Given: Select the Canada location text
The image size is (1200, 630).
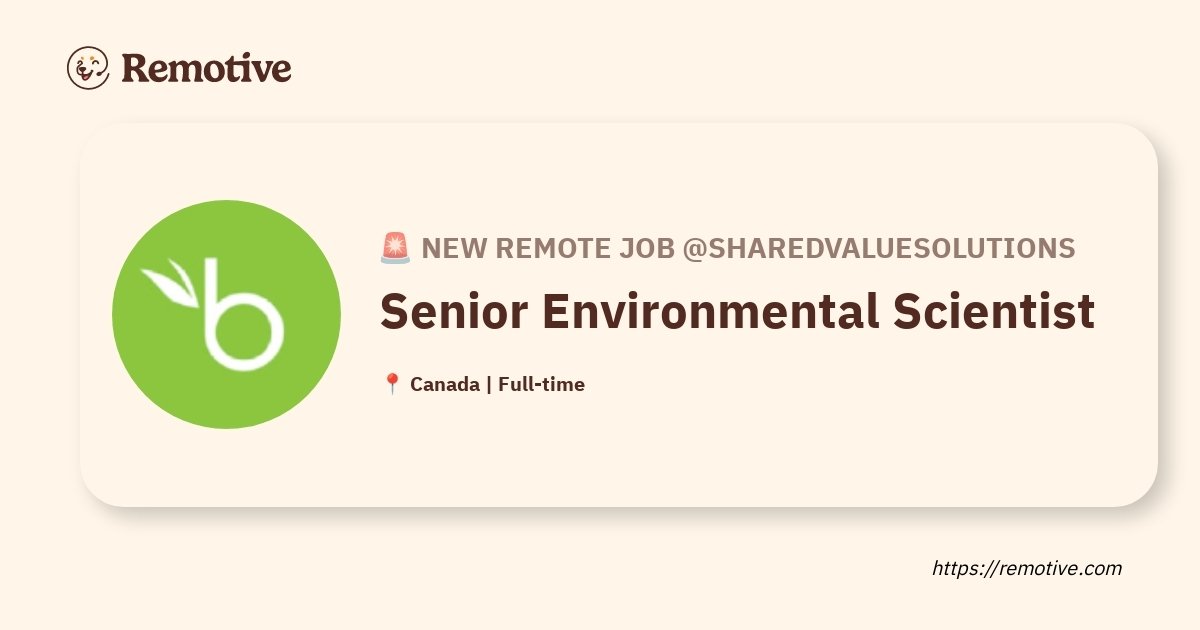Looking at the screenshot, I should 444,384.
